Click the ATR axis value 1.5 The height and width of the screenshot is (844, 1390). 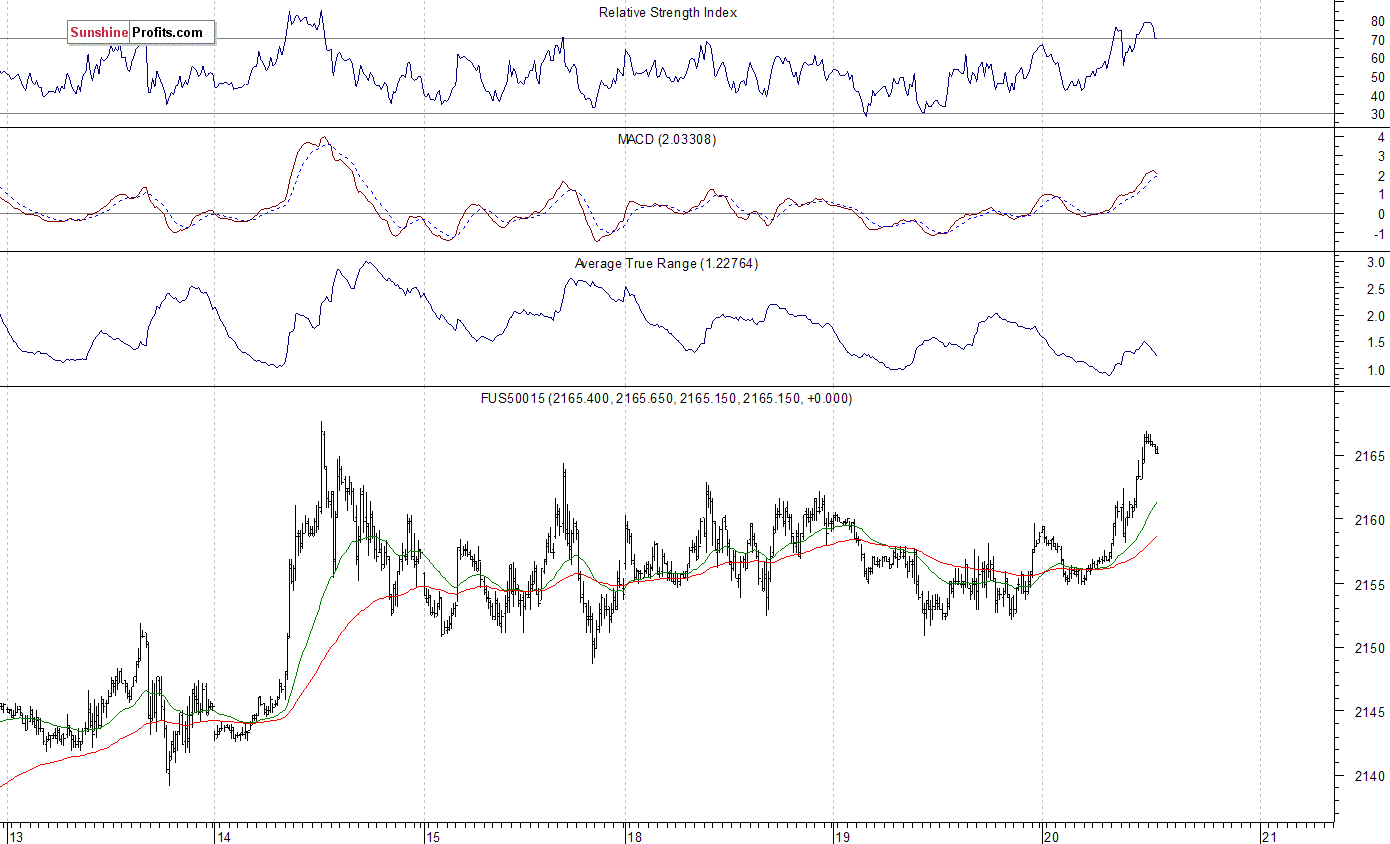click(x=1376, y=344)
